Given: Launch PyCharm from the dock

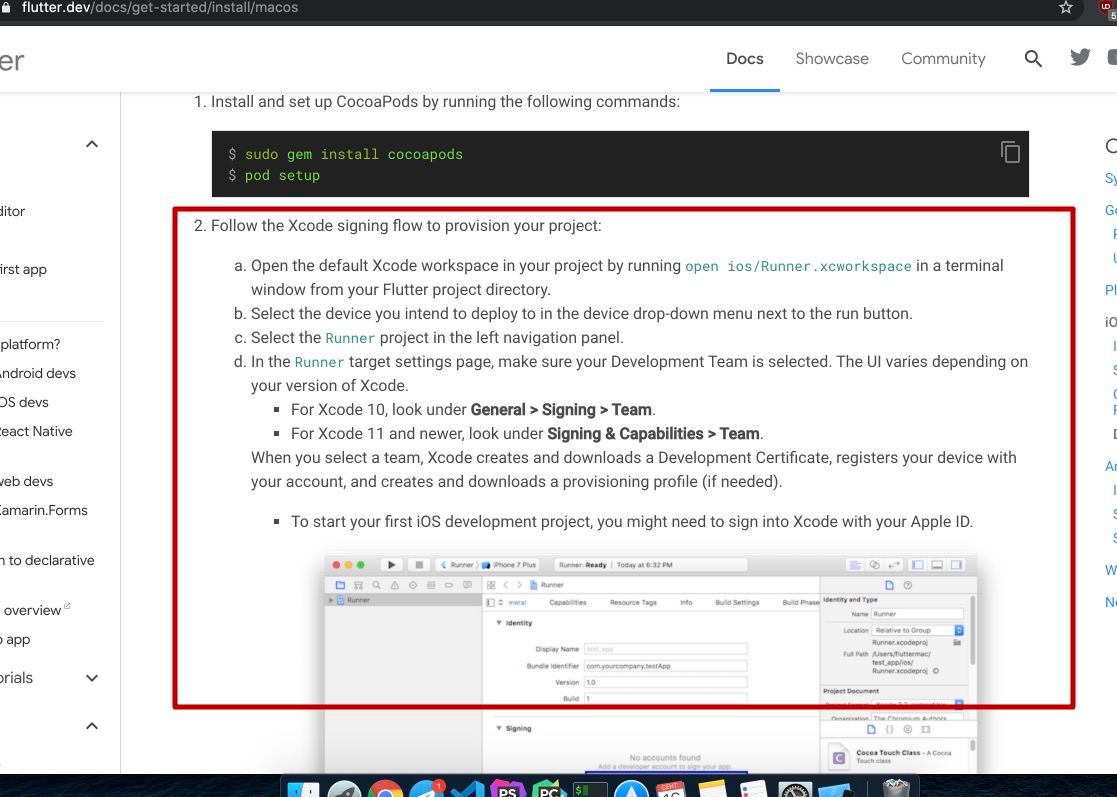Looking at the screenshot, I should tap(549, 788).
